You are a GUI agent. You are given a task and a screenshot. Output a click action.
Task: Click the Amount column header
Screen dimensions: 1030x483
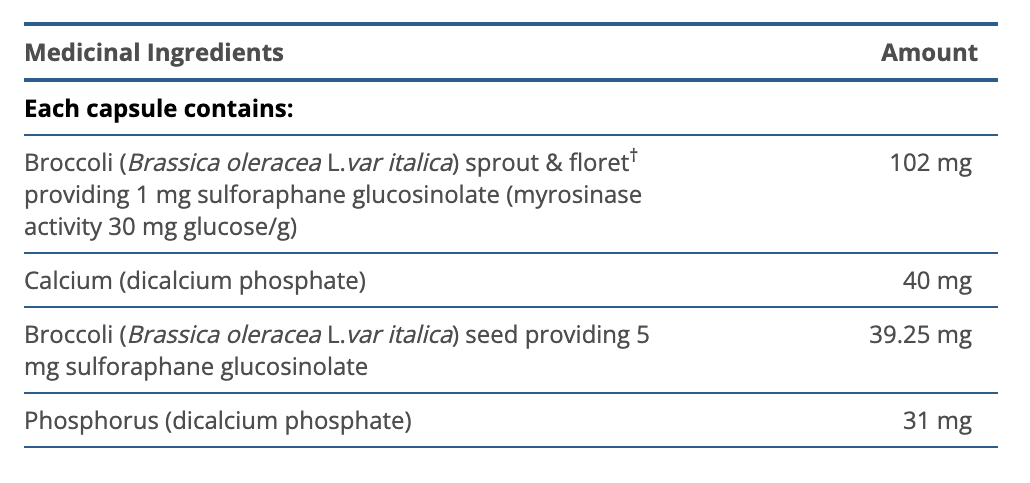929,53
